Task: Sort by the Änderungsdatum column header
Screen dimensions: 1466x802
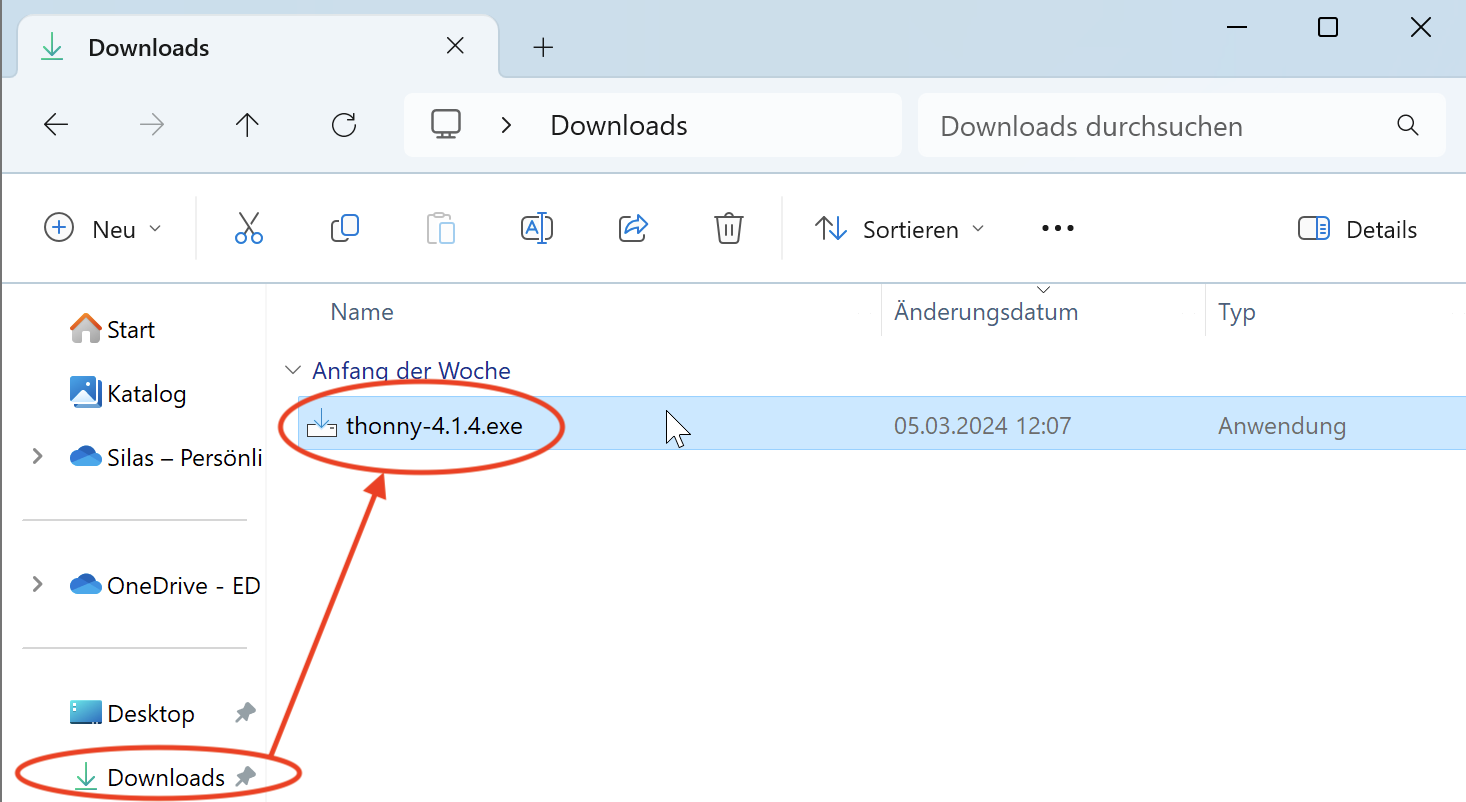Action: (986, 312)
